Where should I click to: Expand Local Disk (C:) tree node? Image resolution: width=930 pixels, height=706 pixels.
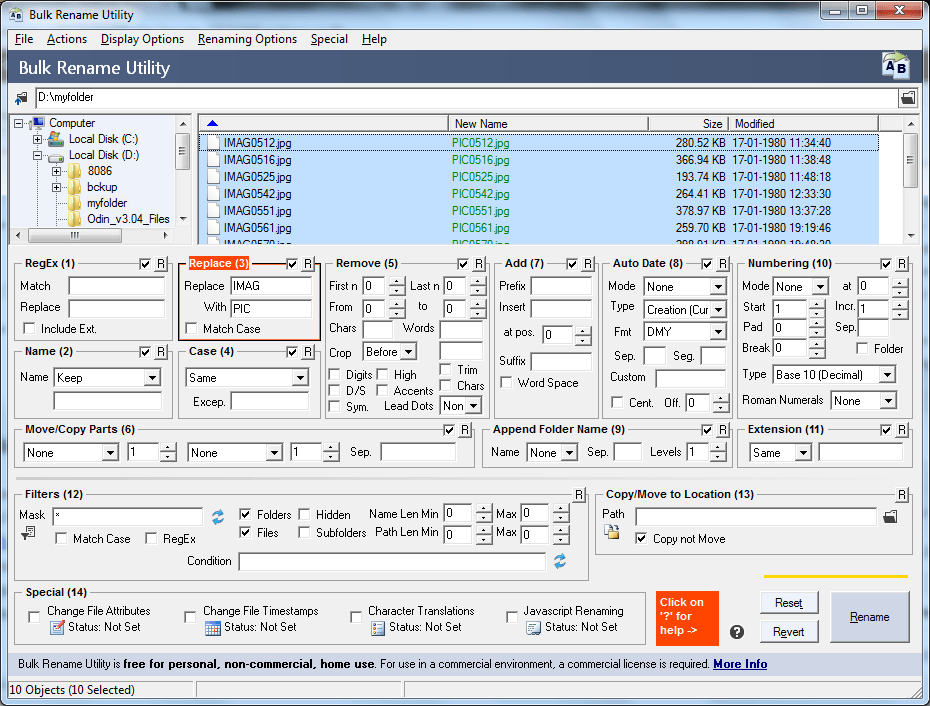(x=37, y=140)
